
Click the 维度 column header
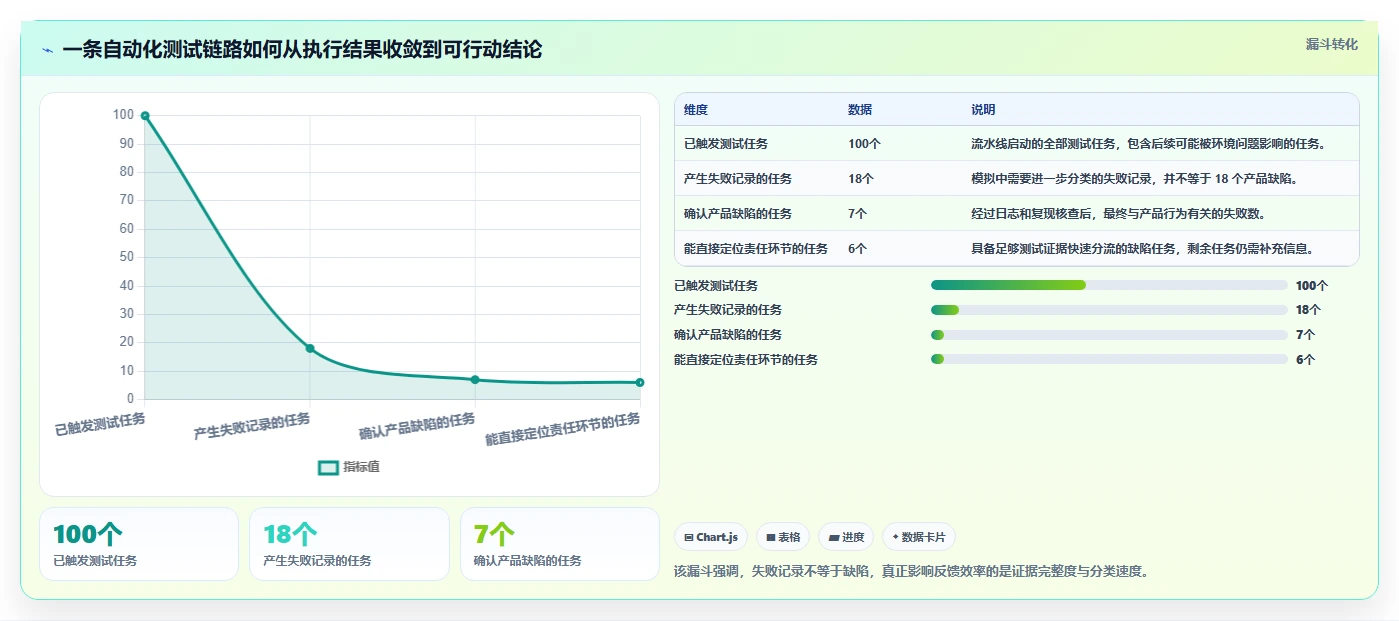[696, 110]
